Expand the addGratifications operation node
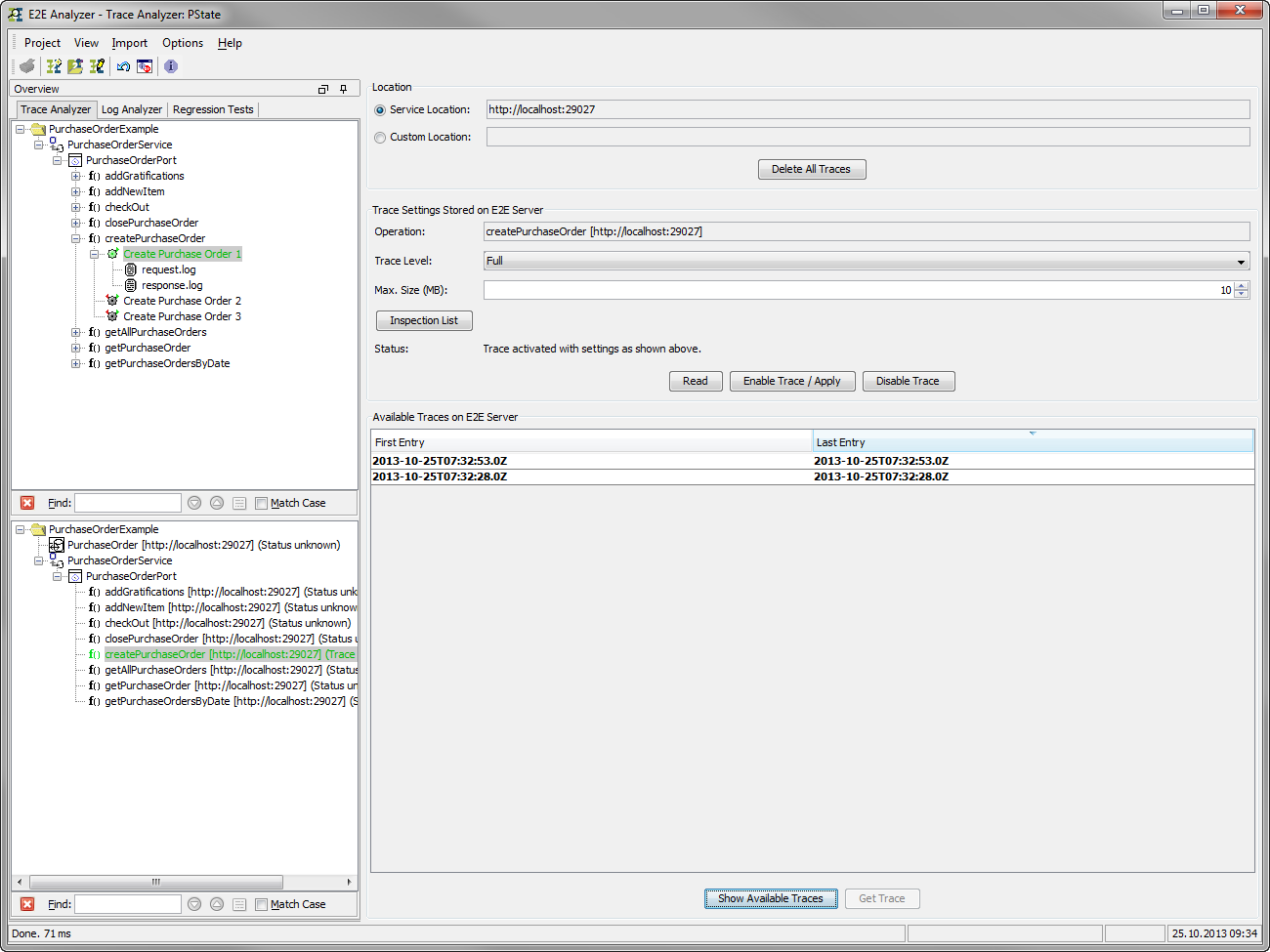Image resolution: width=1270 pixels, height=952 pixels. 76,176
